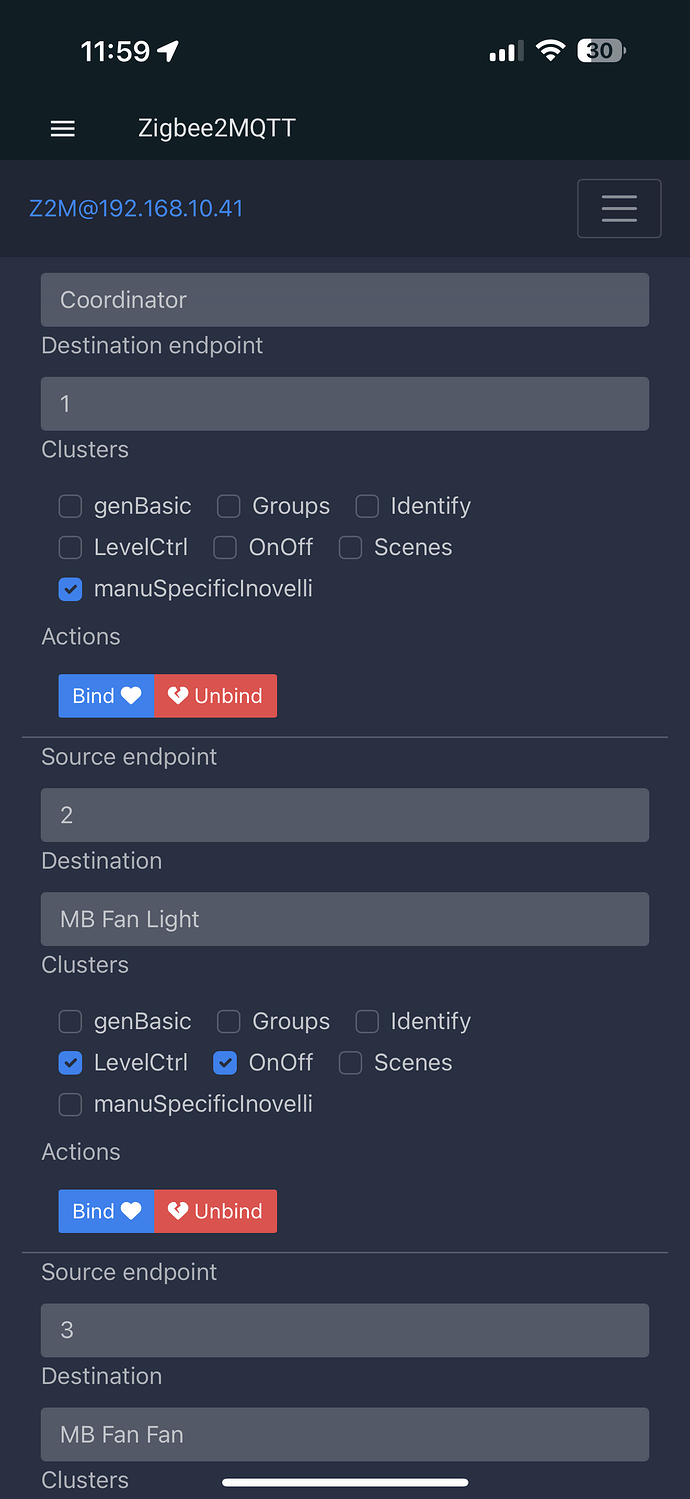Viewport: 690px width, 1499px height.
Task: Tap the Wi-Fi status icon
Action: click(x=550, y=51)
